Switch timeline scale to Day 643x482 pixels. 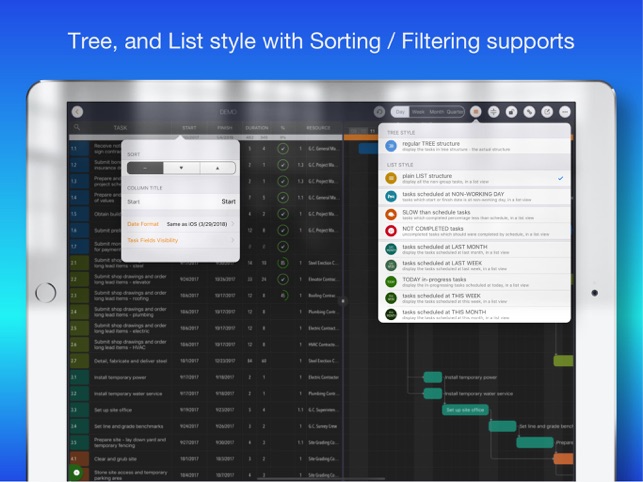[x=400, y=112]
